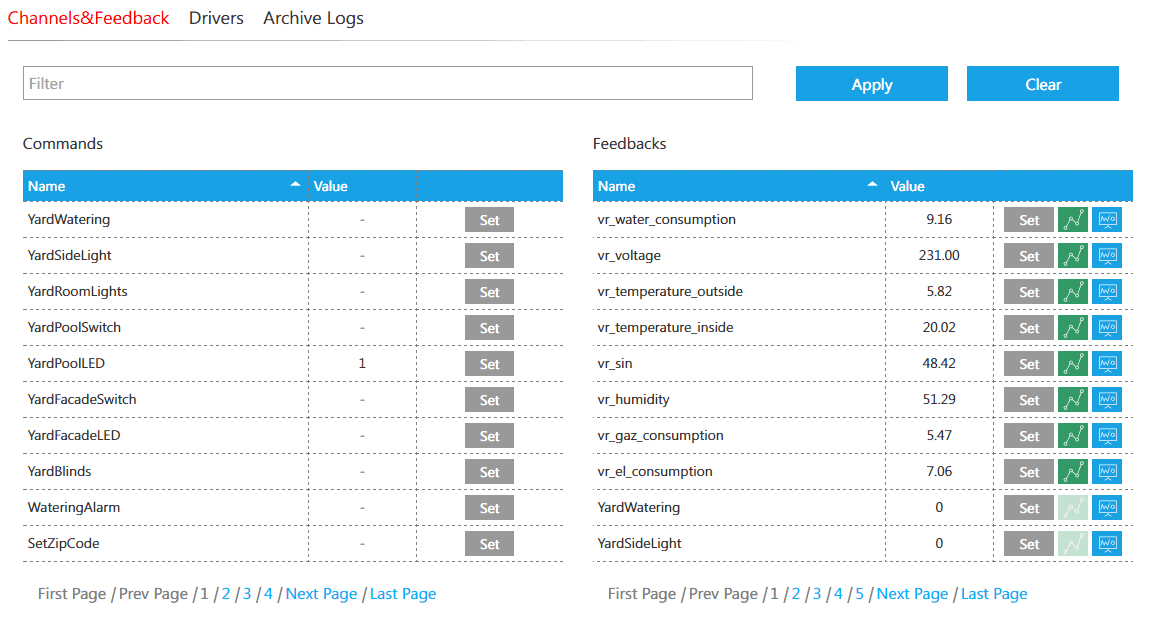This screenshot has height=622, width=1149.
Task: Open green chart icon for vr_humidity
Action: (1072, 399)
